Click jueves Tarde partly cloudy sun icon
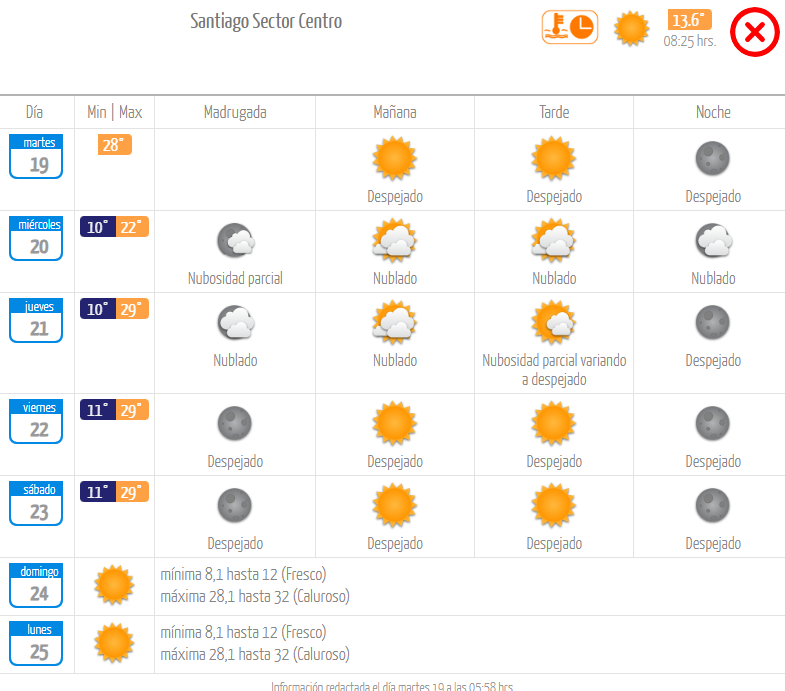The width and height of the screenshot is (785, 691). tap(554, 322)
